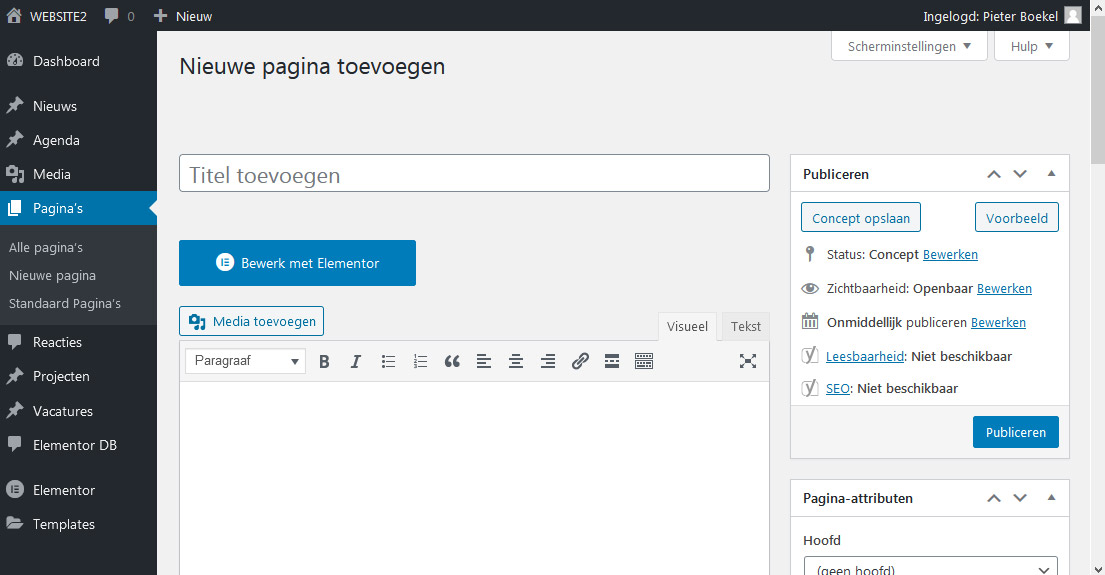
Task: Open Projecten in the sidebar menu
Action: point(61,377)
